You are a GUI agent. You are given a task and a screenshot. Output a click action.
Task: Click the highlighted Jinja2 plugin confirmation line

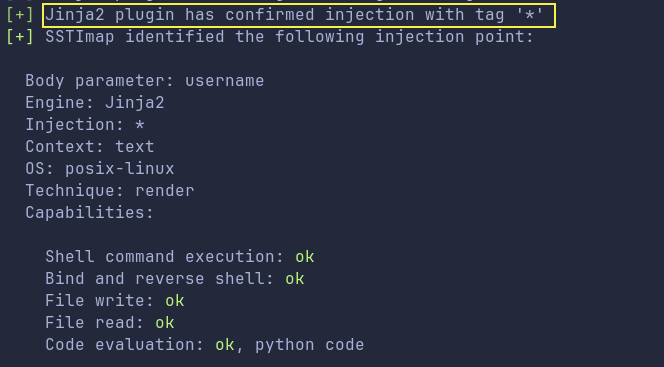click(x=299, y=15)
